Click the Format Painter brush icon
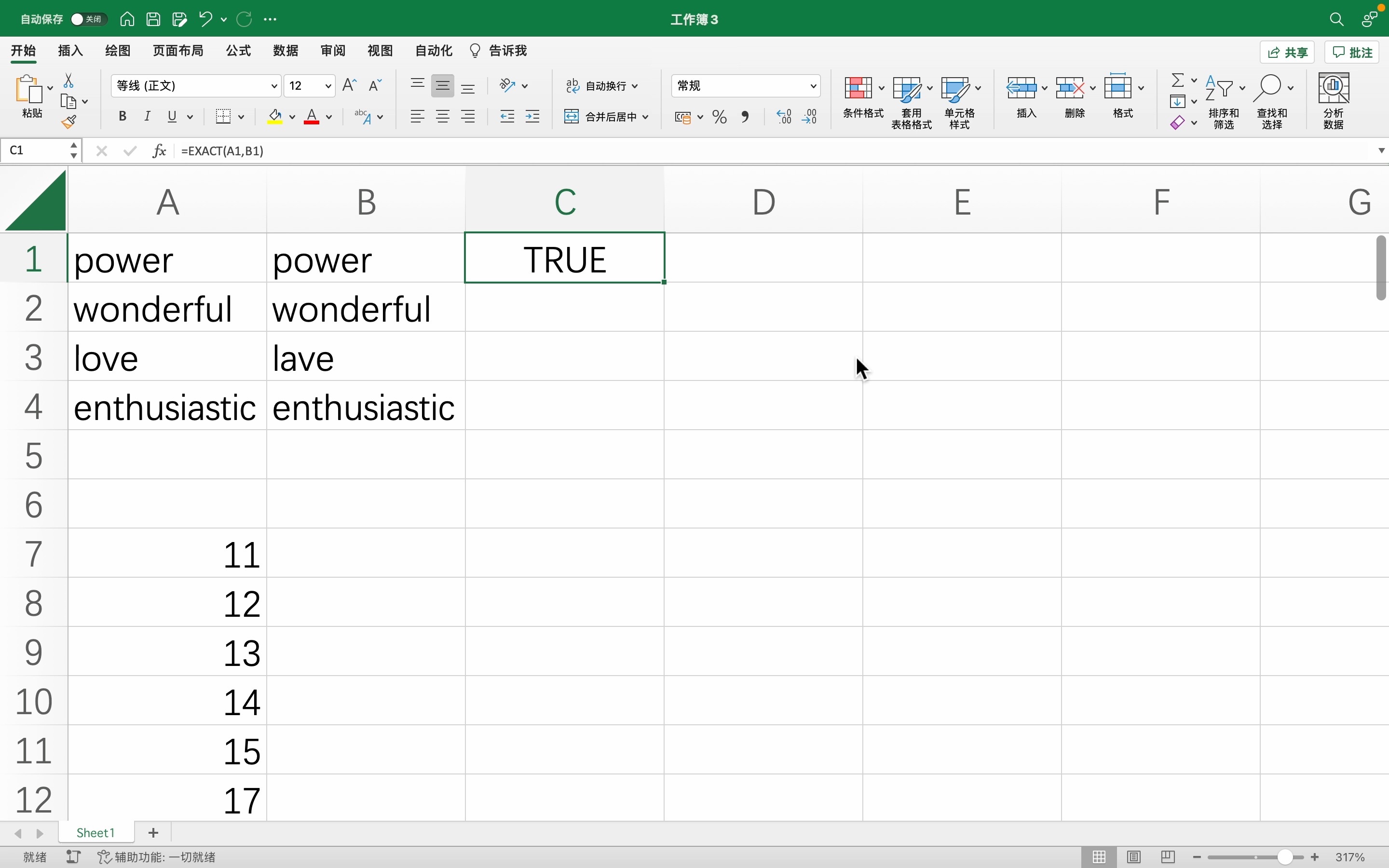 pos(69,122)
